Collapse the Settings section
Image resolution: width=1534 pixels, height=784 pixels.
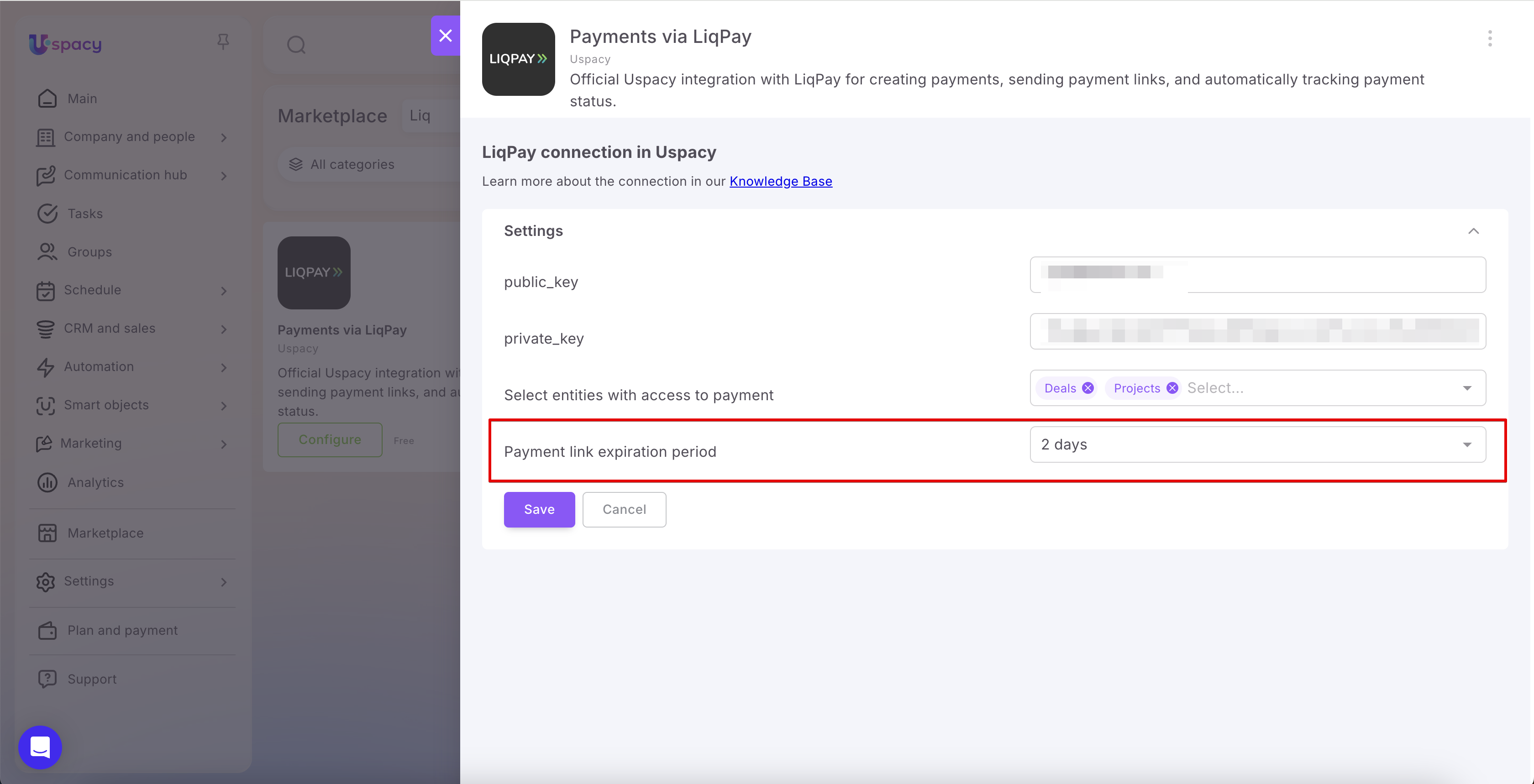[1473, 231]
